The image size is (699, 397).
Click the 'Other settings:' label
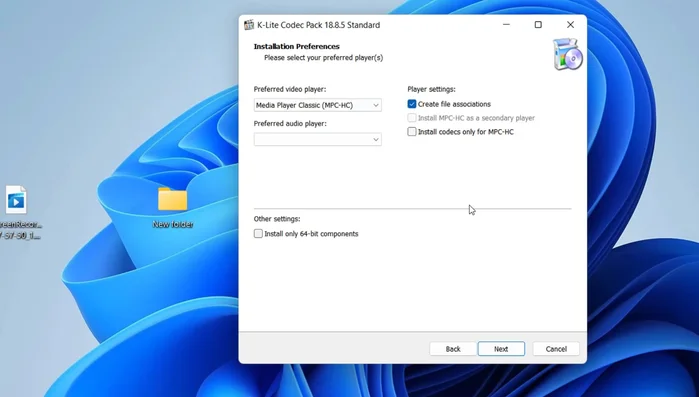tap(277, 219)
